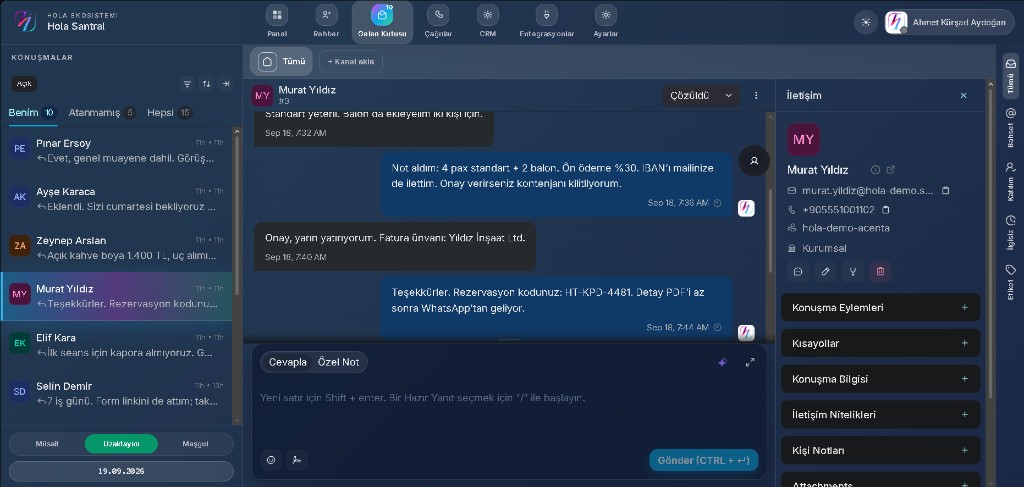
Task: Open the Ayarlar settings icon
Action: click(606, 15)
